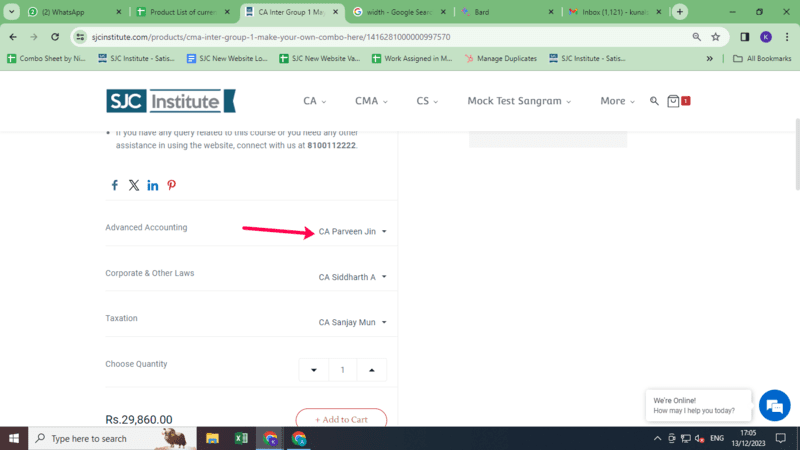Select the Taxation faculty dropdown
The height and width of the screenshot is (450, 800).
pos(352,323)
